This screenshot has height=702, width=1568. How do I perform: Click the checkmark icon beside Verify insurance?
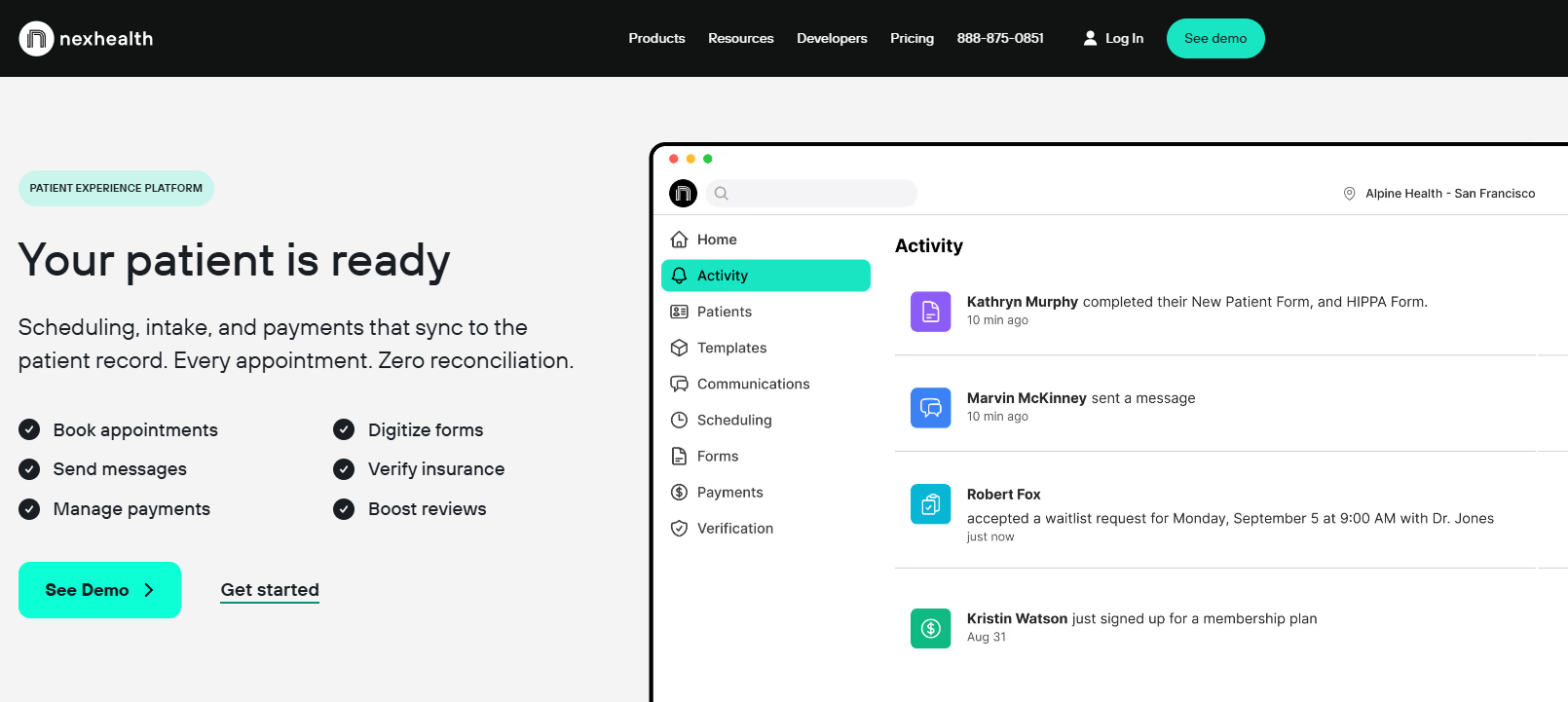344,469
